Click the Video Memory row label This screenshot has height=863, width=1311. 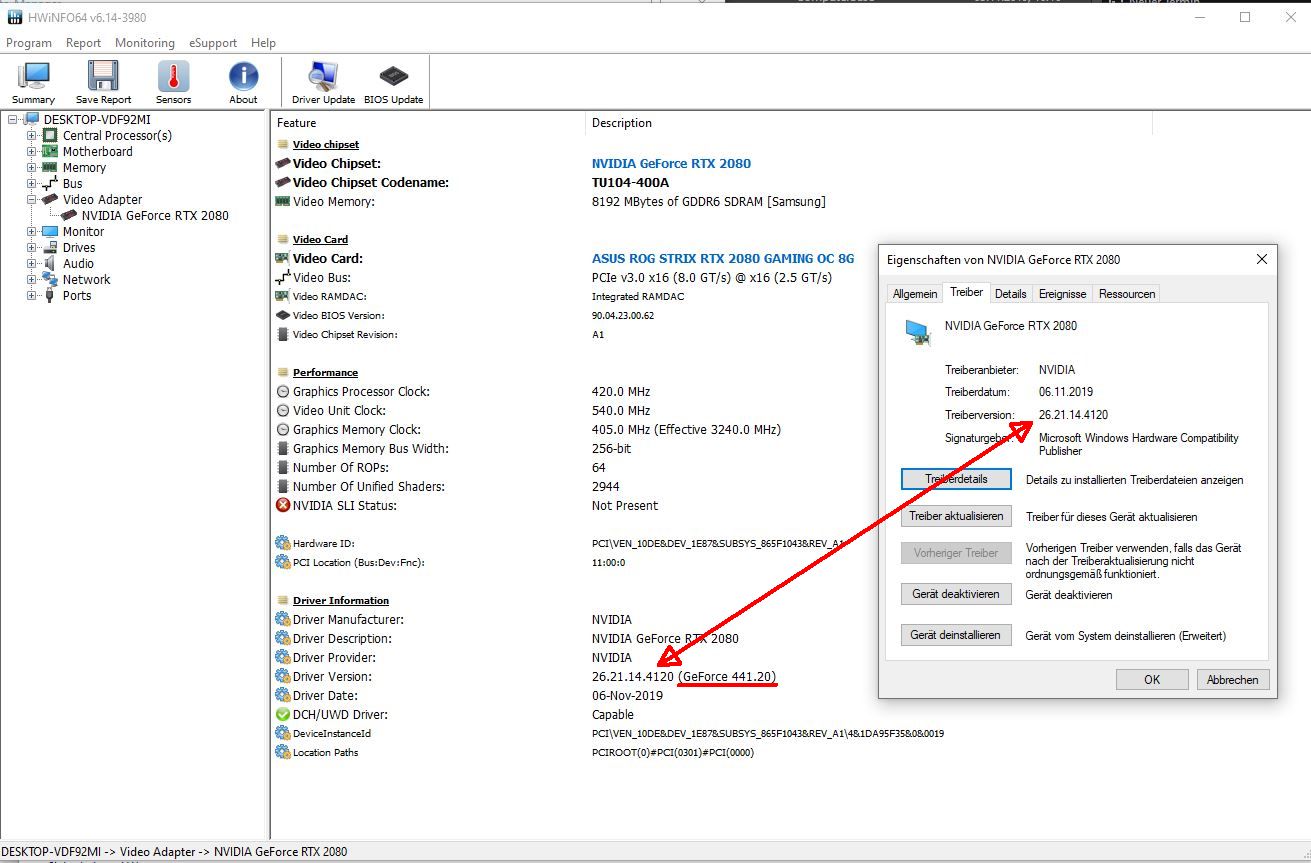point(333,201)
